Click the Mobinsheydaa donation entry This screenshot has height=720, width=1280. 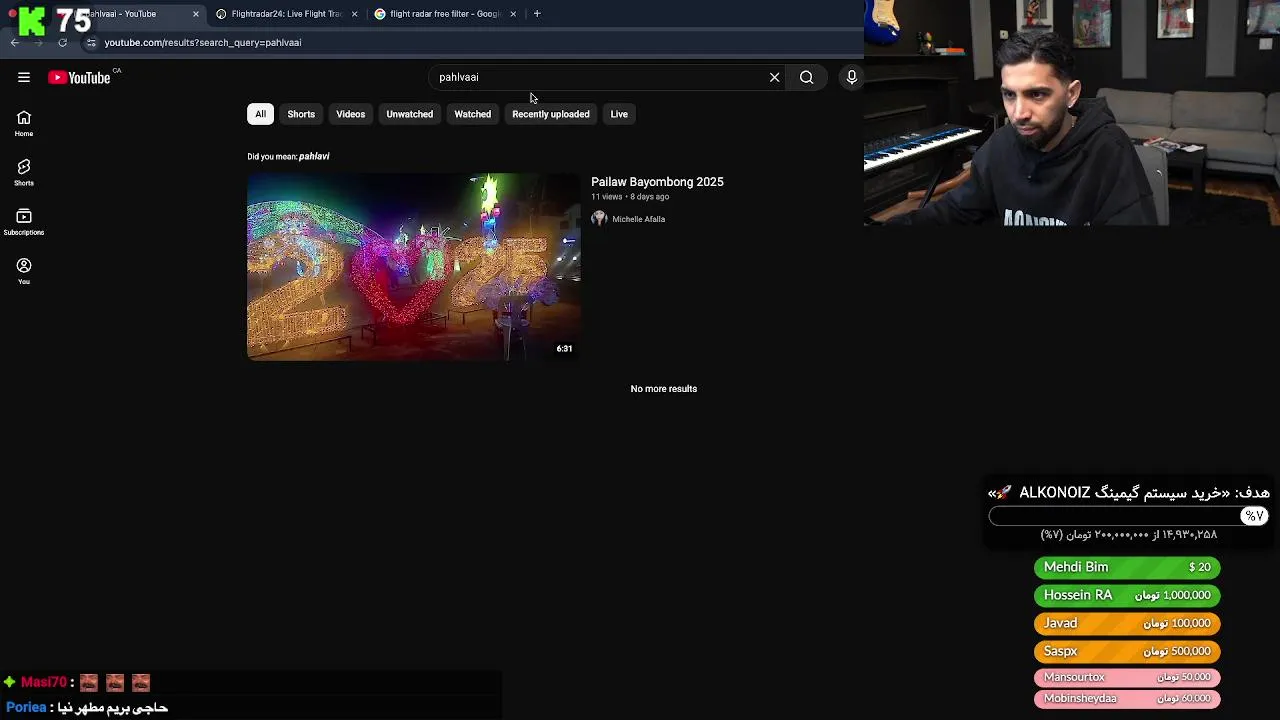coord(1127,698)
